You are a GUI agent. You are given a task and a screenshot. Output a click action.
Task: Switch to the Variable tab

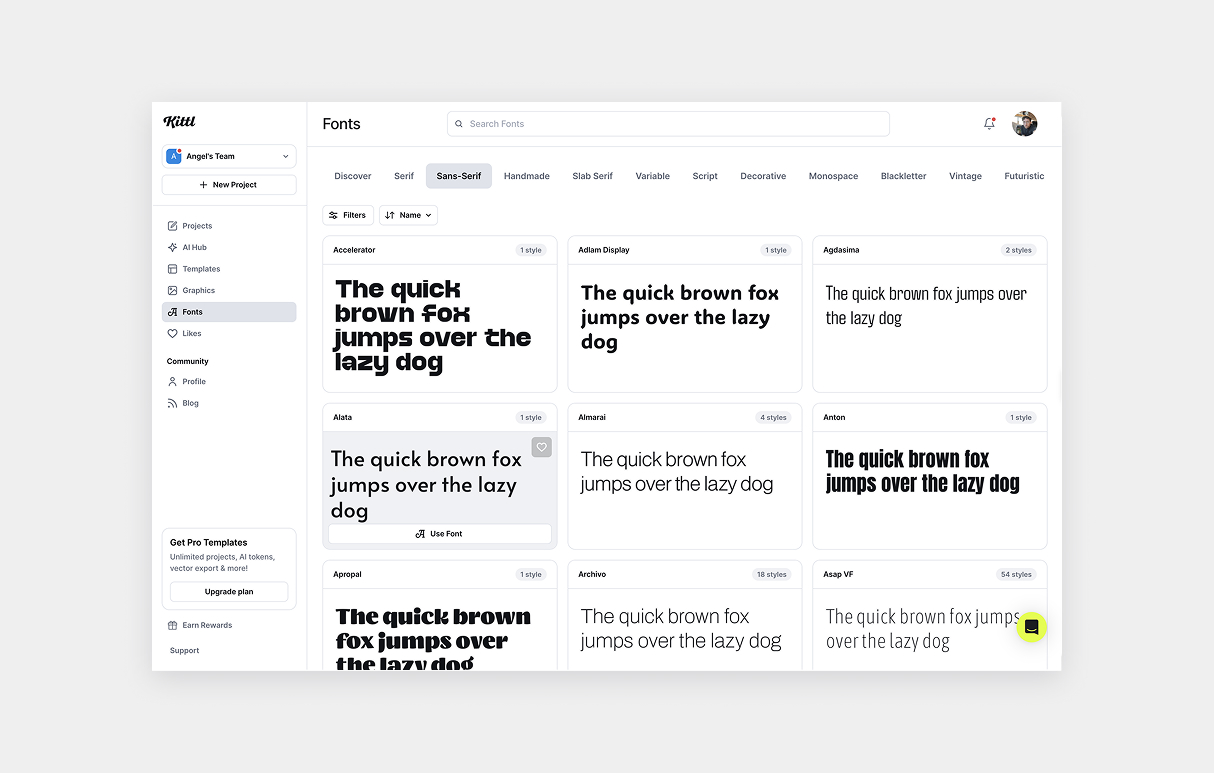pyautogui.click(x=653, y=176)
